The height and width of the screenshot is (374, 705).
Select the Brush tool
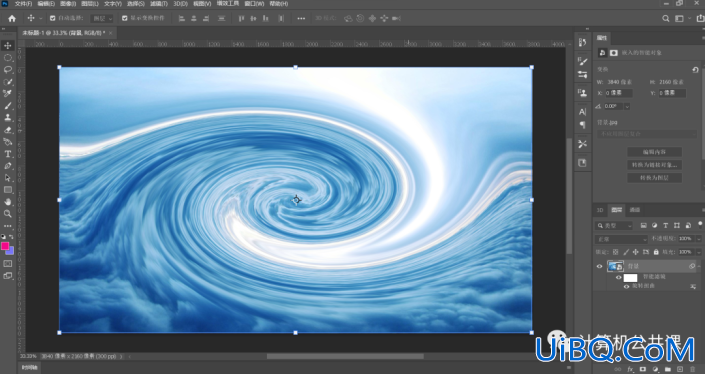8,106
